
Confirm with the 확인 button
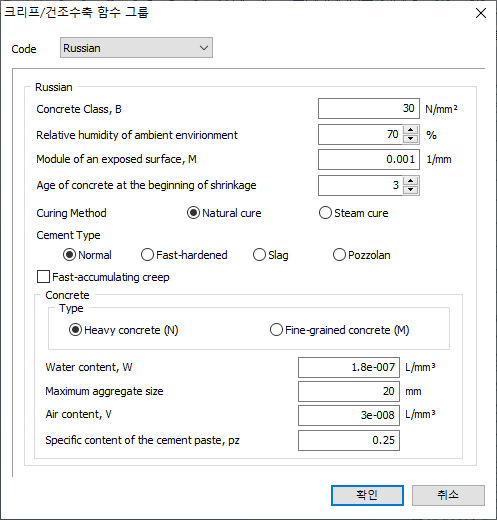pyautogui.click(x=367, y=495)
